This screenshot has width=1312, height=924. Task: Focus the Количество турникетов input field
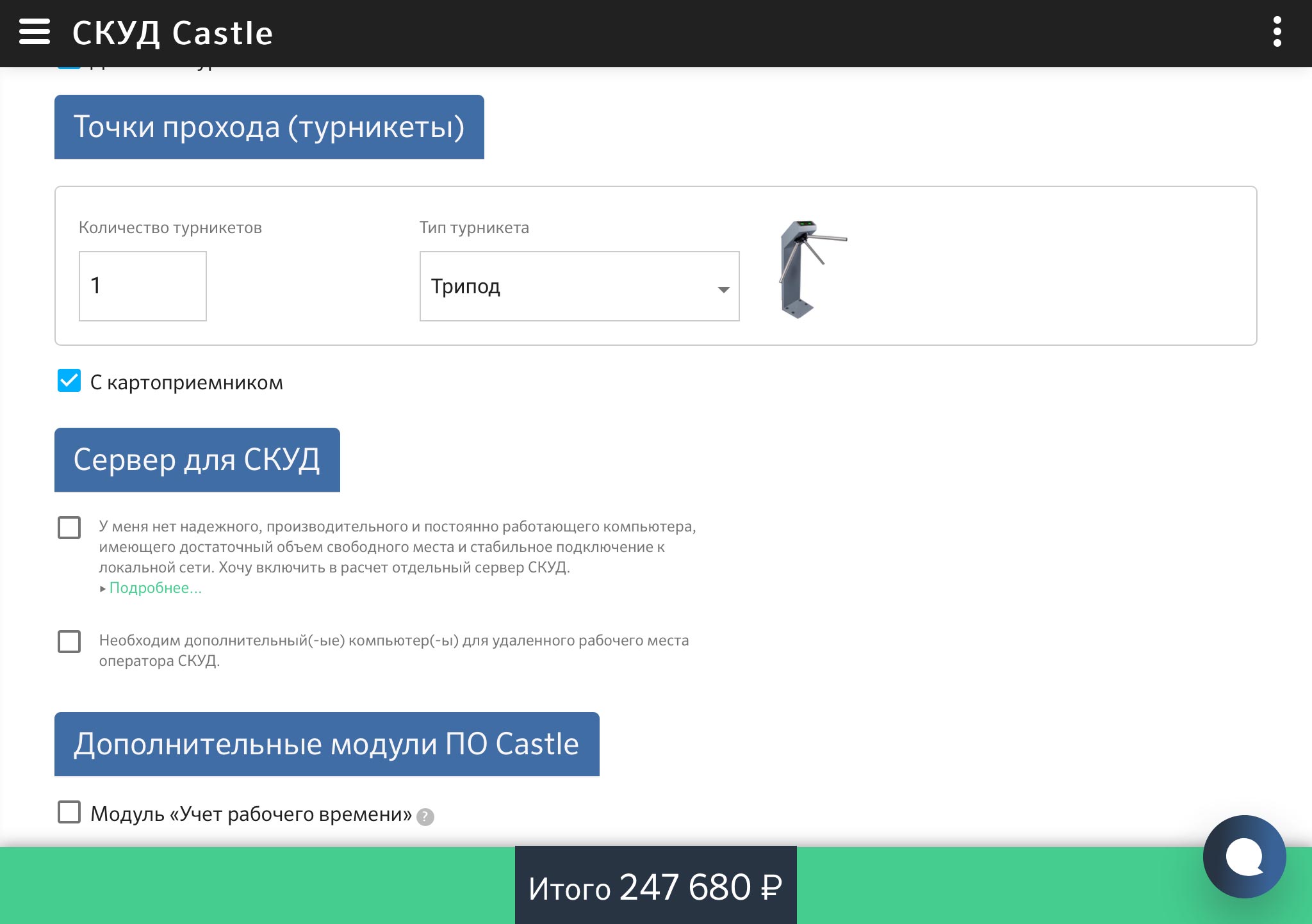[142, 286]
